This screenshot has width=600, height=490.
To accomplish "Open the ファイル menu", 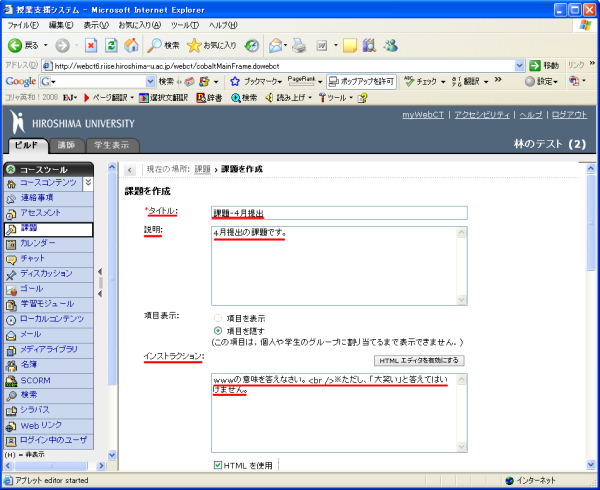I will [x=23, y=25].
